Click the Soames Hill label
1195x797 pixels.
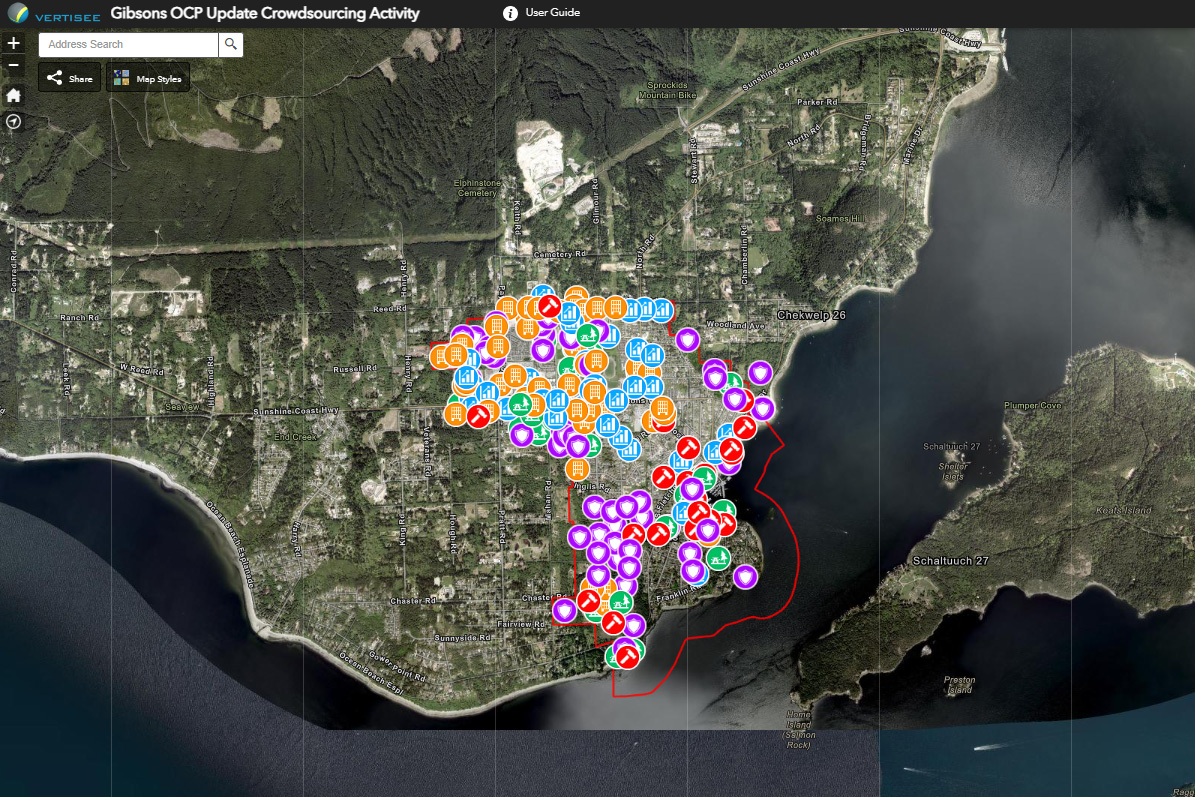841,219
